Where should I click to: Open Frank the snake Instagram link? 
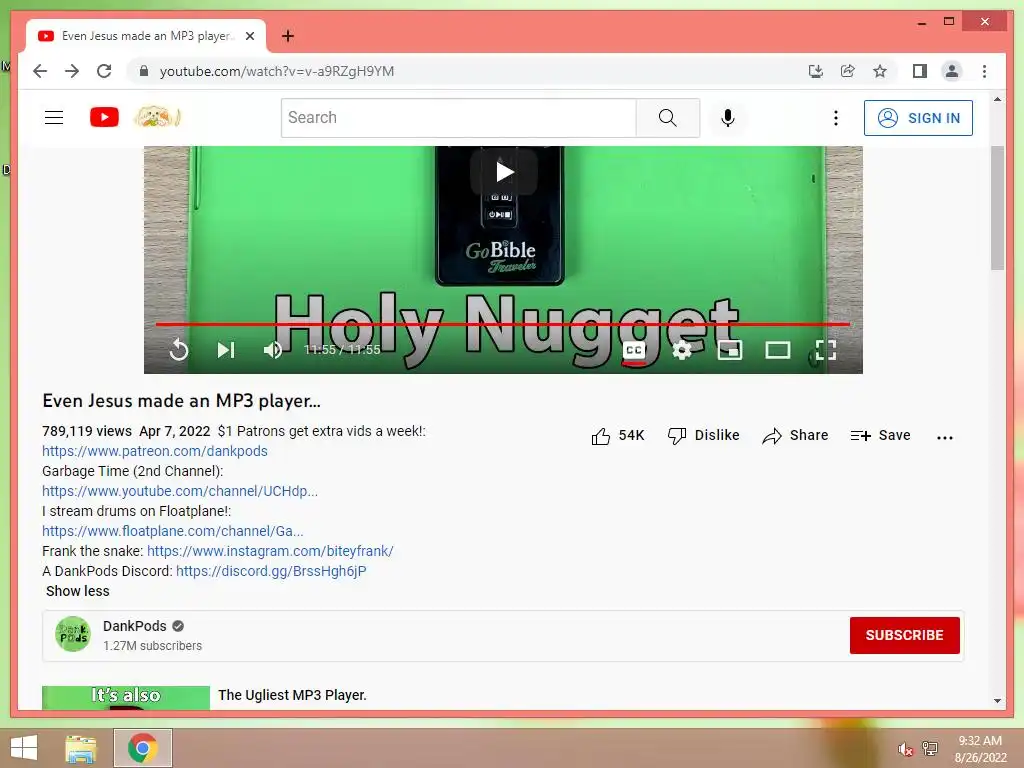tap(270, 551)
